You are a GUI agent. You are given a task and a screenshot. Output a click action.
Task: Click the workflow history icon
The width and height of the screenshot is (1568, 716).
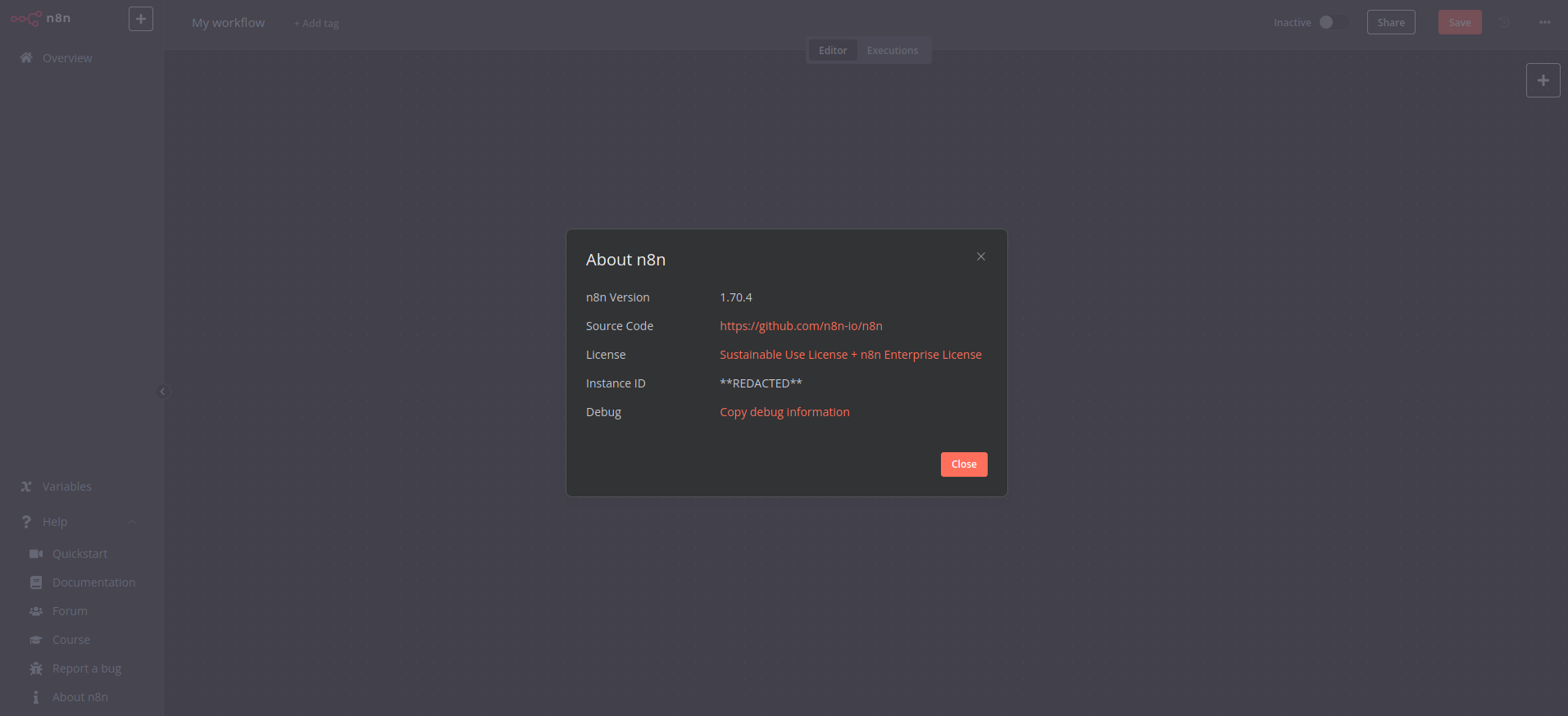pos(1504,22)
